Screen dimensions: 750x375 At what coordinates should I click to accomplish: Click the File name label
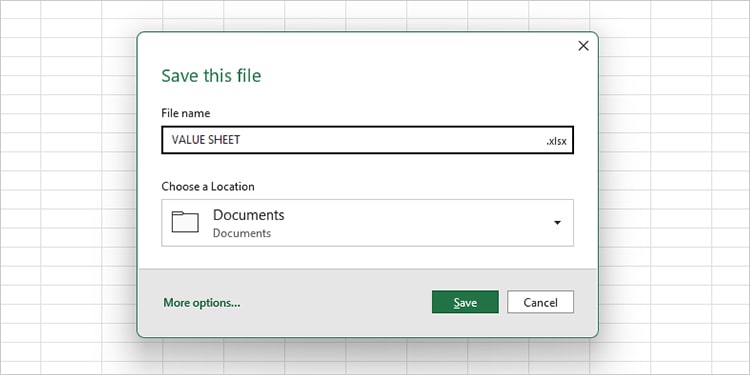[186, 113]
